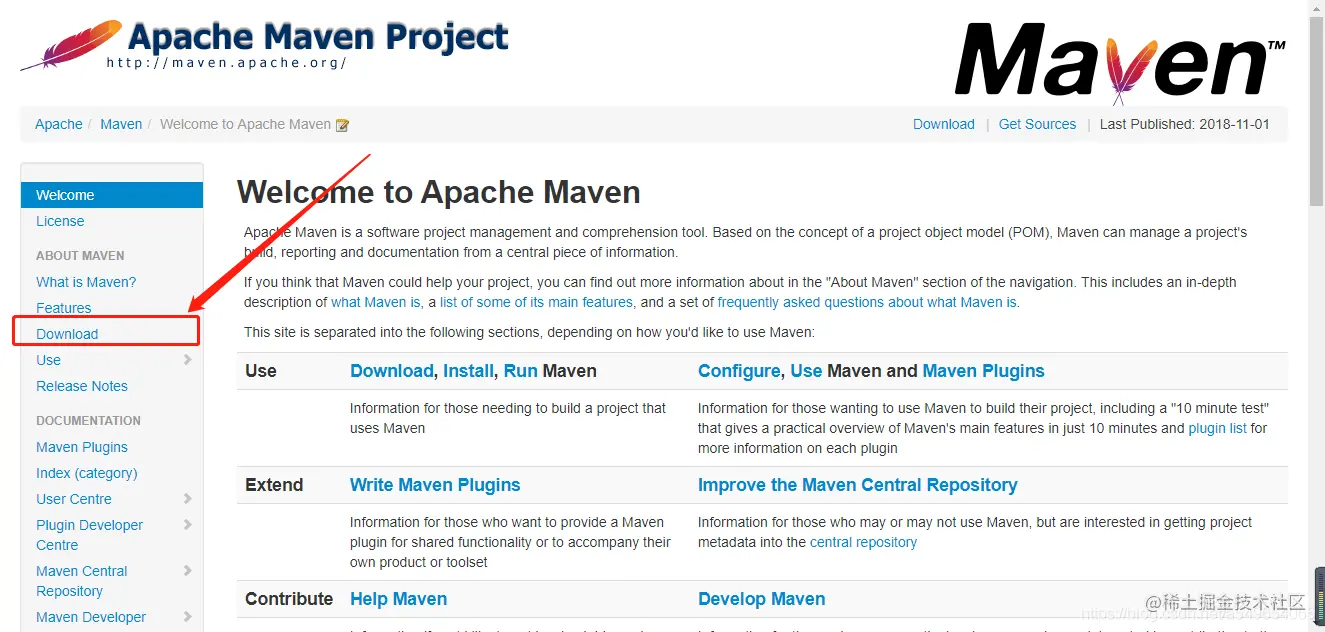Follow 'list of some of its main features' link
The width and height of the screenshot is (1325, 632).
(x=536, y=302)
